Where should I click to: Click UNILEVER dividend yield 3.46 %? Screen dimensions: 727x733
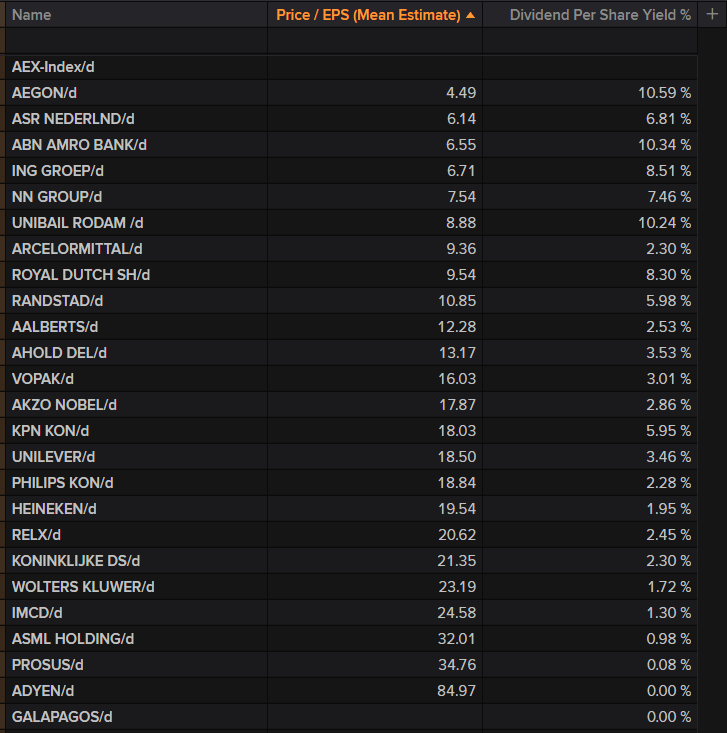point(669,457)
